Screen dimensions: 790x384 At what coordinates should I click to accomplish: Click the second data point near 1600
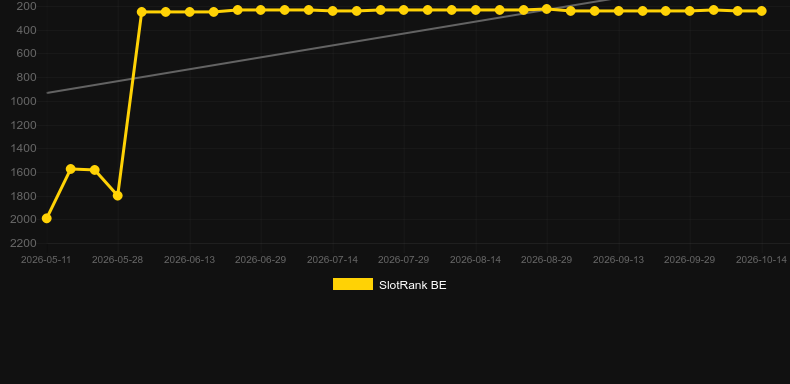[71, 169]
